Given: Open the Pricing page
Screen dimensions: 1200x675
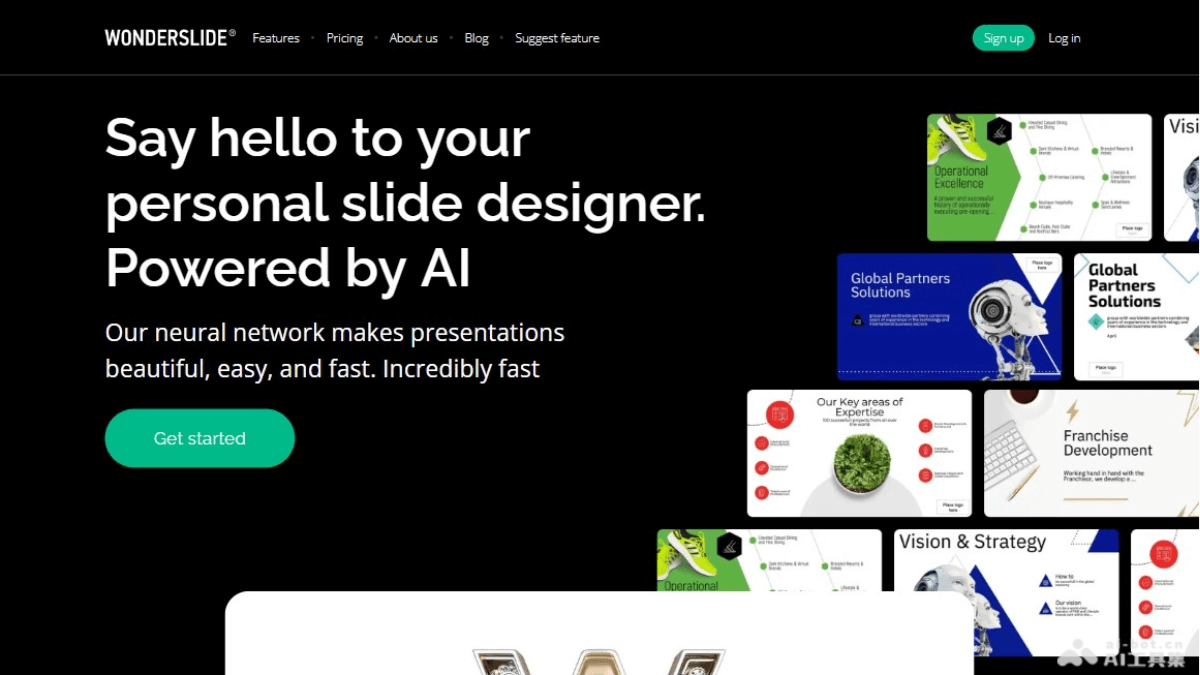Looking at the screenshot, I should coord(344,38).
